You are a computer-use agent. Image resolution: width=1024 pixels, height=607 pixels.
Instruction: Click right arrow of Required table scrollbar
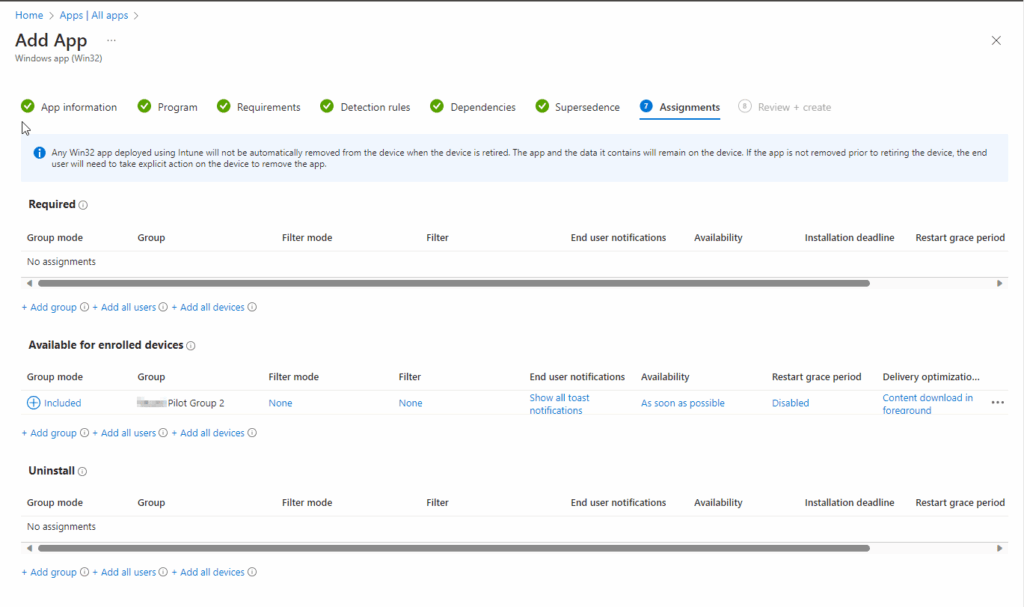pyautogui.click(x=999, y=284)
